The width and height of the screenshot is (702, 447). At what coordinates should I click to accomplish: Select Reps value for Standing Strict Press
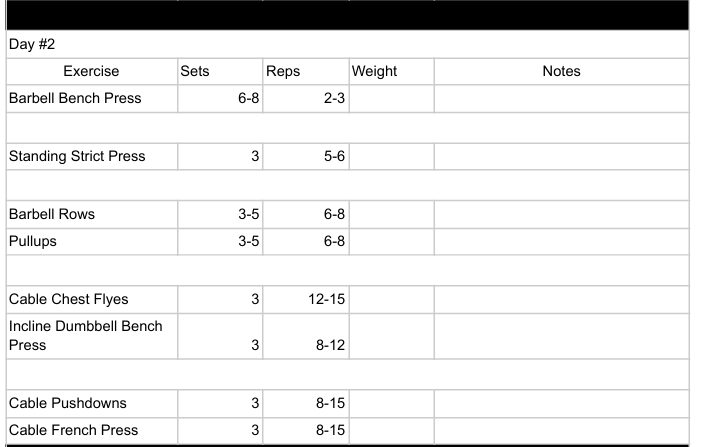[305, 156]
